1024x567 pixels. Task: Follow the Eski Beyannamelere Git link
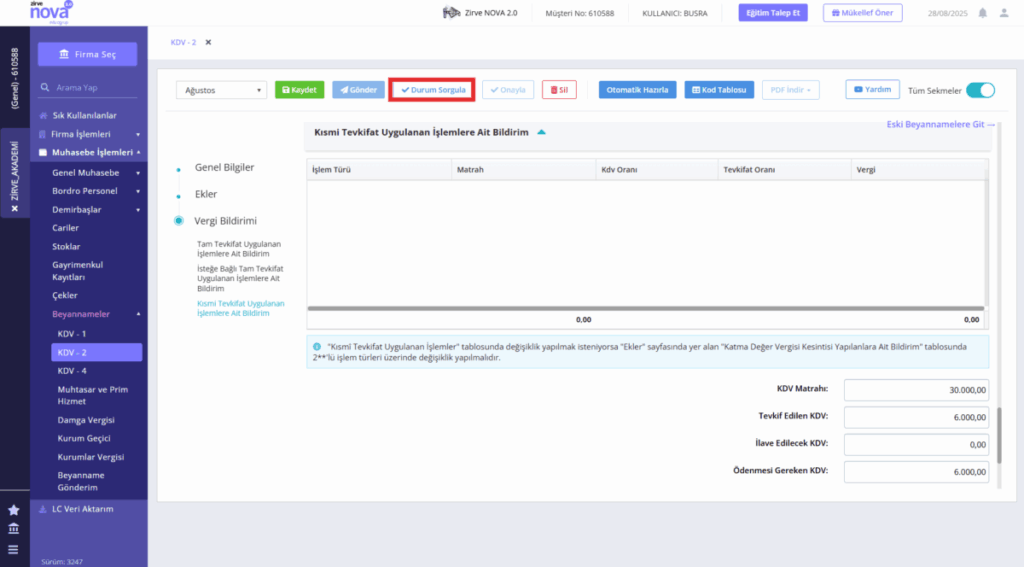pyautogui.click(x=940, y=124)
